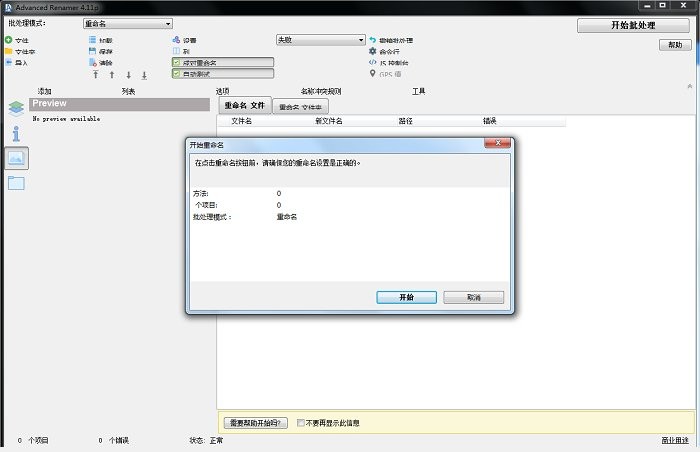Toggle pair renaming (成对重命名) checkbox
The image size is (700, 452).
pyautogui.click(x=177, y=63)
